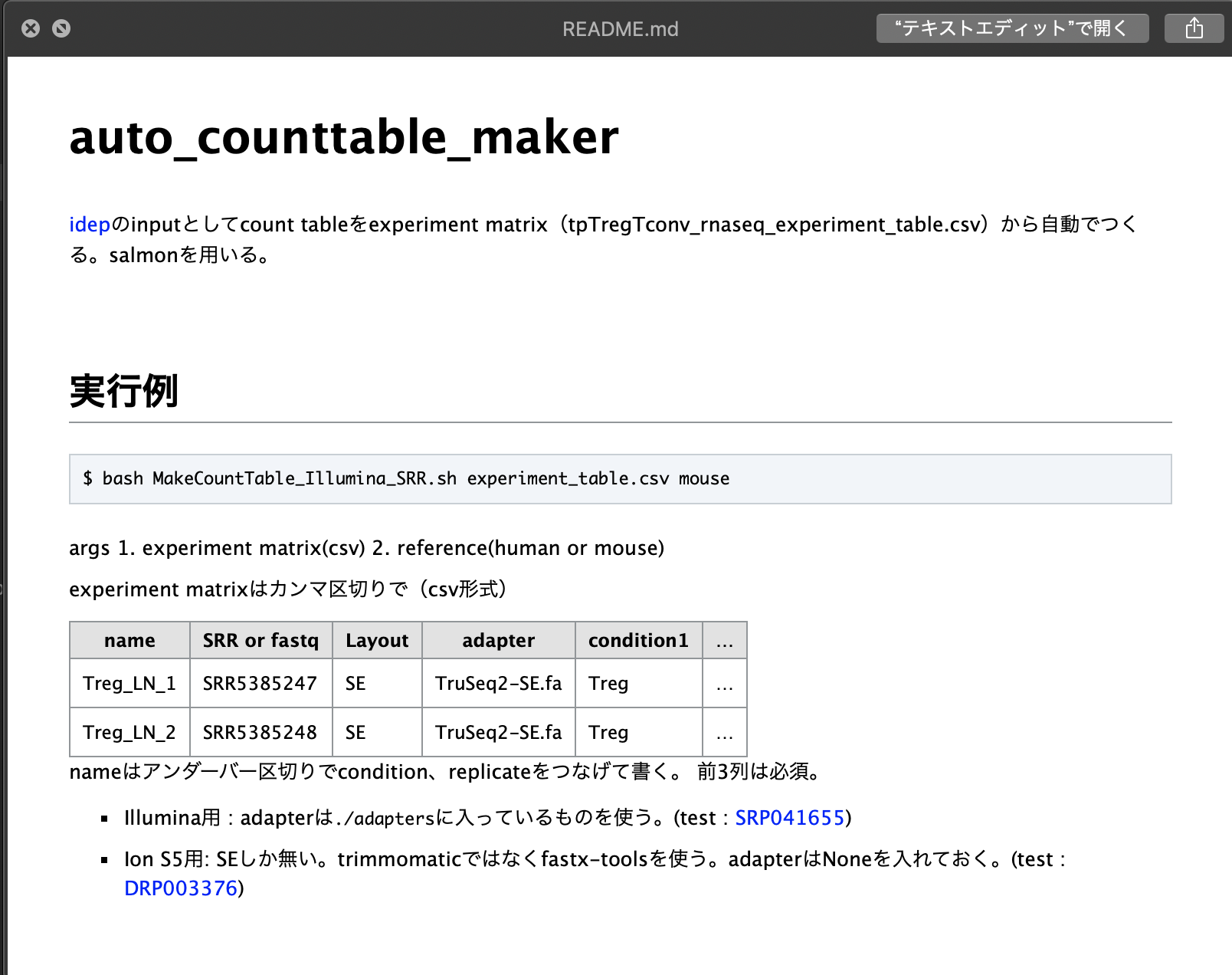Click the Ion S5用 bullet text
The image size is (1232, 975).
click(595, 874)
